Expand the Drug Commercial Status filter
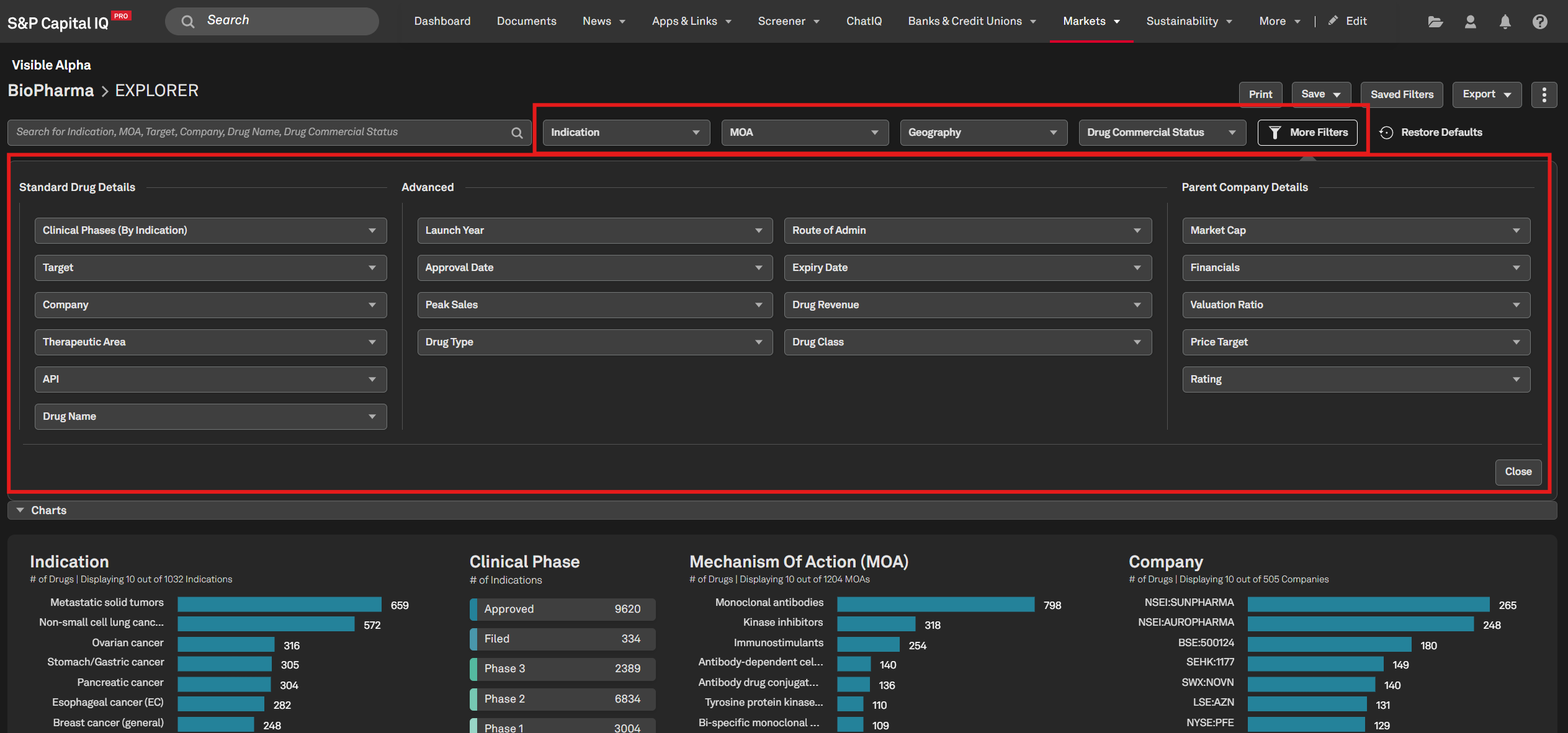 tap(1162, 133)
